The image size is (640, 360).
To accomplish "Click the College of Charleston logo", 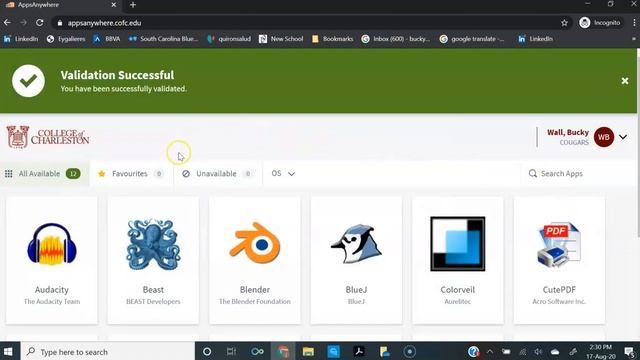I will [48, 137].
